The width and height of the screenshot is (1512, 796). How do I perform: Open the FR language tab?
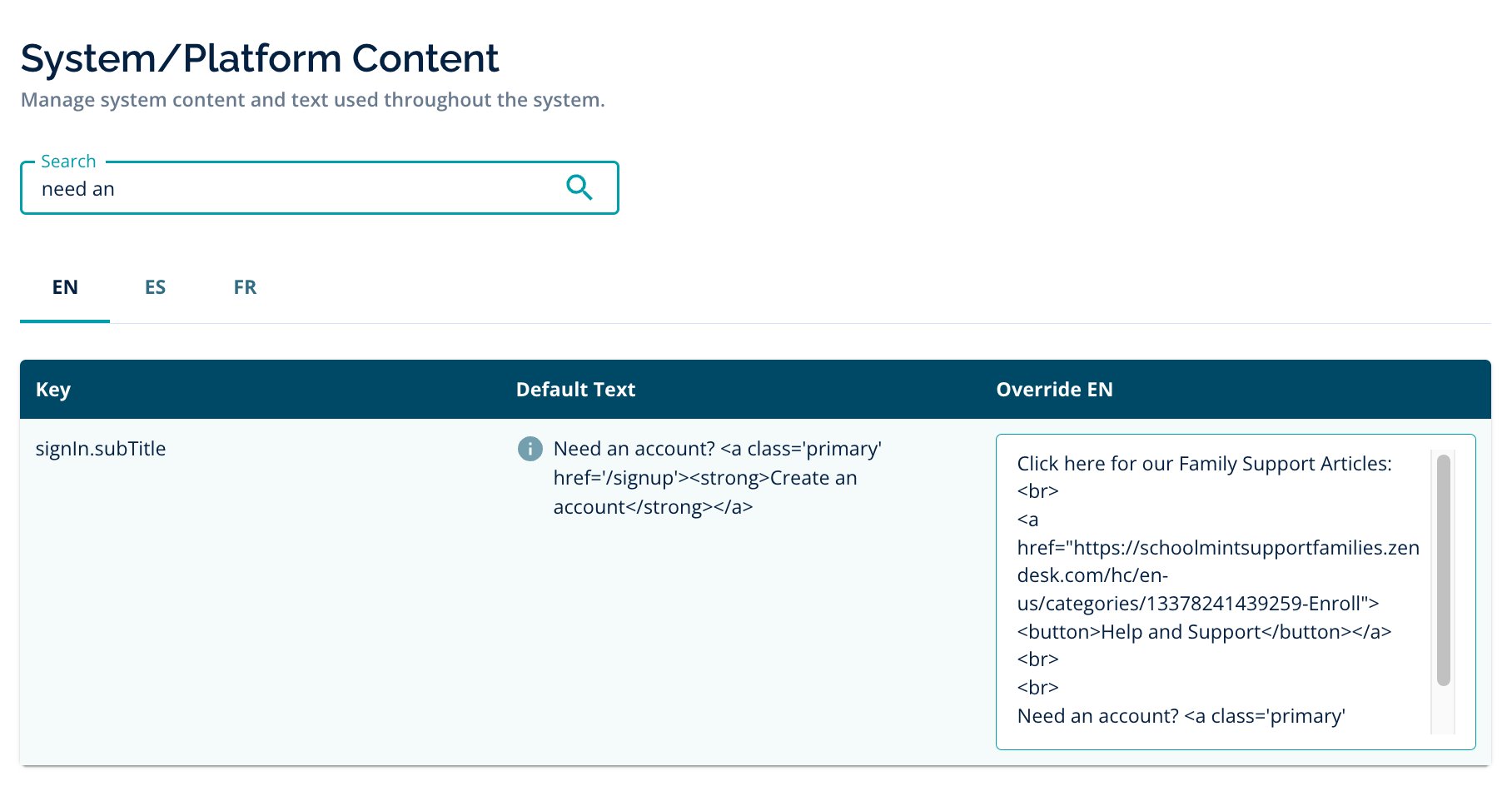245,287
